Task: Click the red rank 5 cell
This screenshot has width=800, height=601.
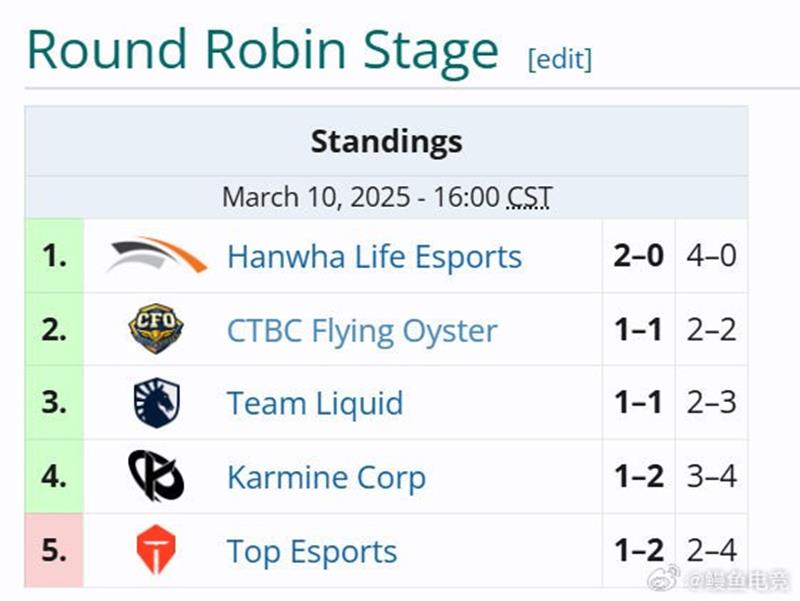Action: click(54, 551)
